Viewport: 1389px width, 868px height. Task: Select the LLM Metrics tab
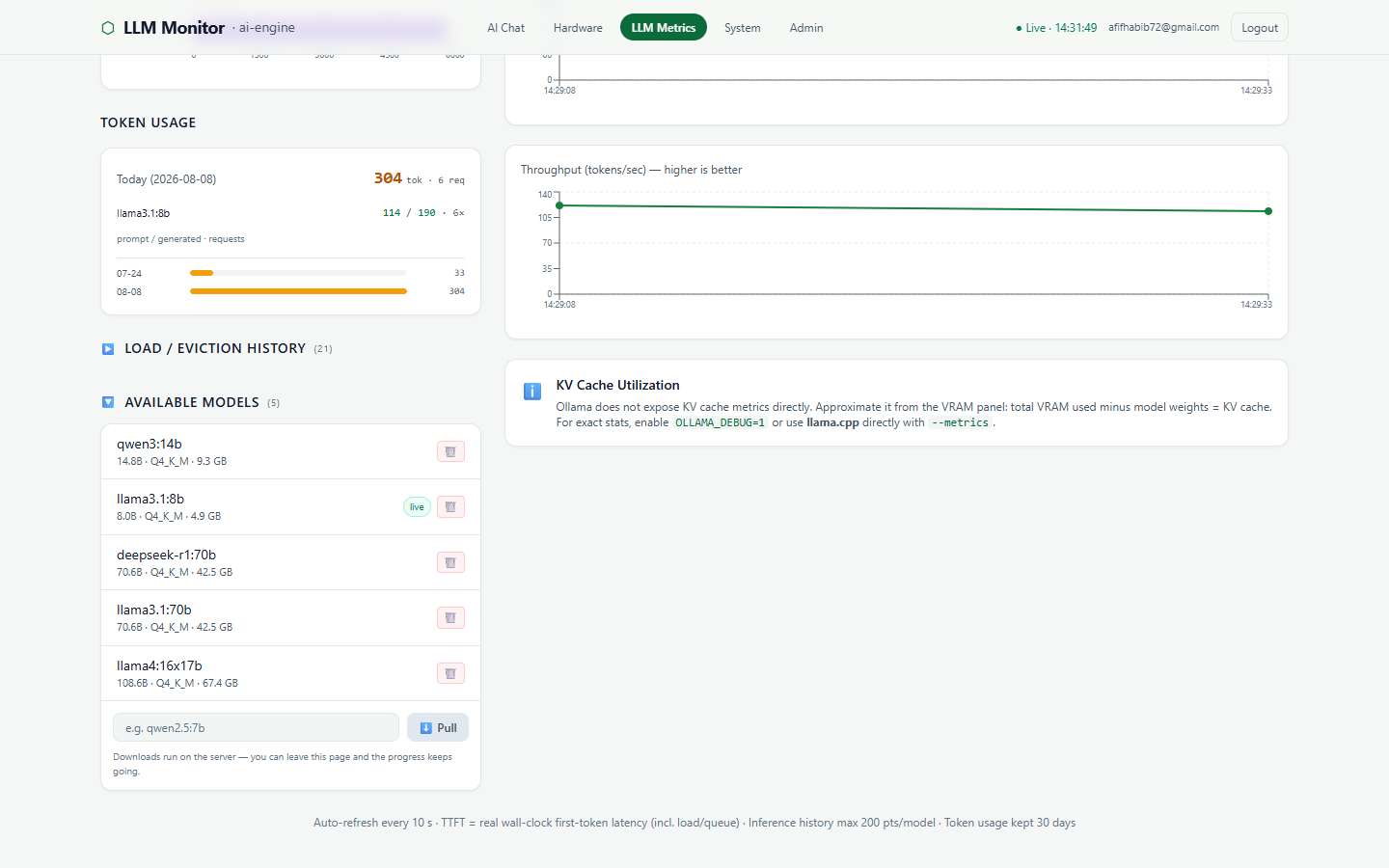coord(664,28)
